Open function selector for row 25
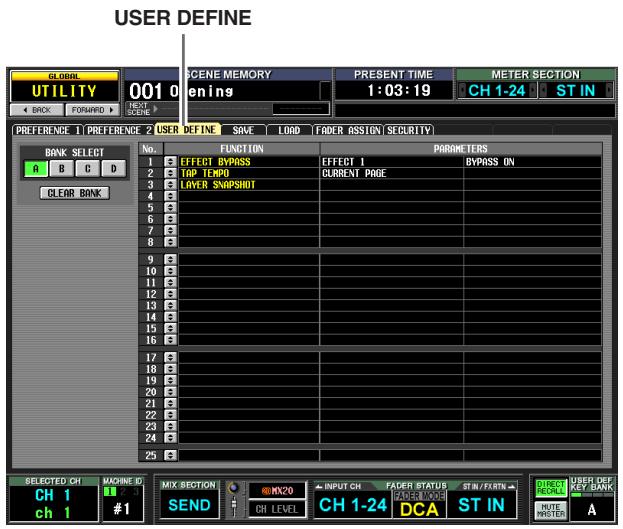 (x=170, y=455)
